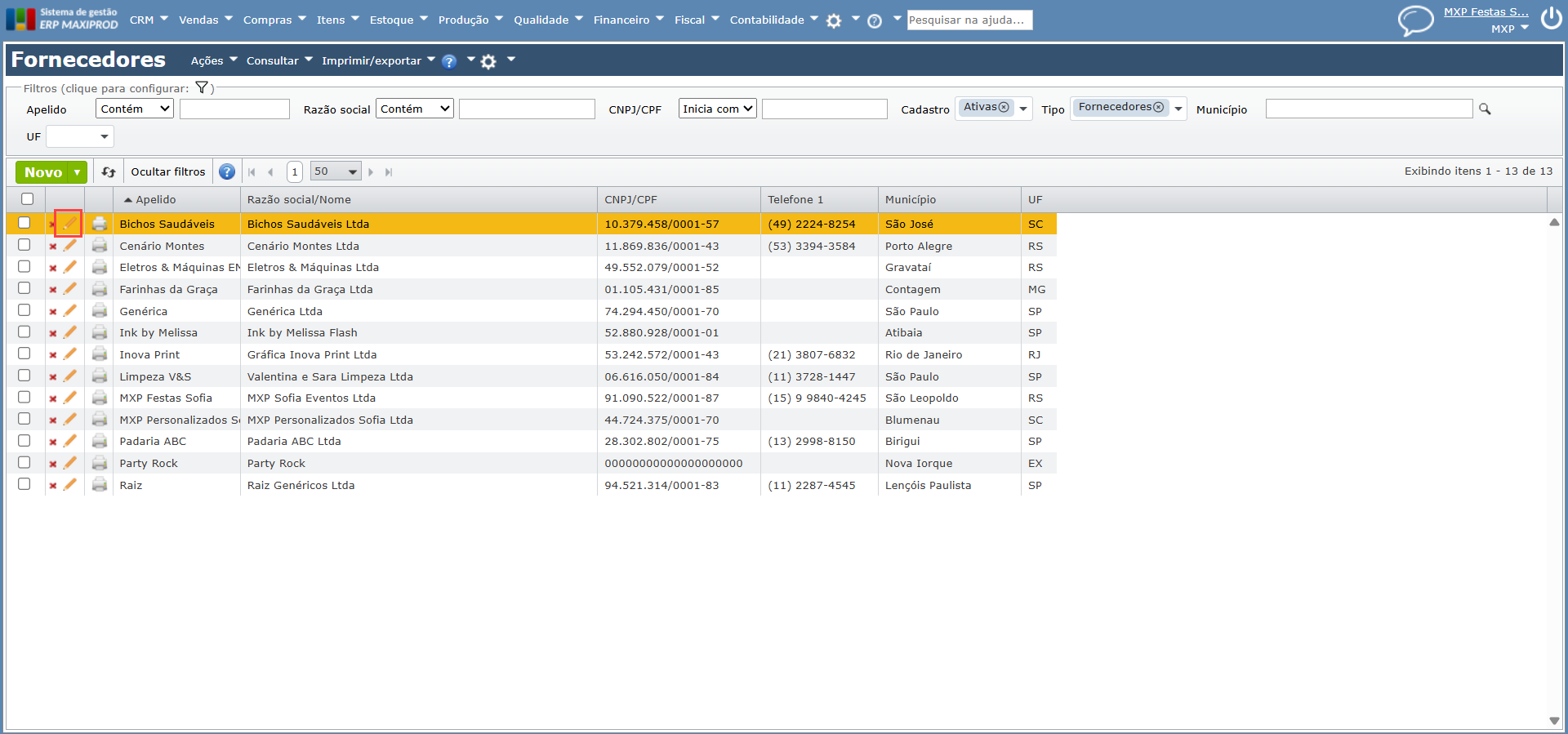
Task: Remove Farinhas da Graça with red X
Action: point(53,290)
